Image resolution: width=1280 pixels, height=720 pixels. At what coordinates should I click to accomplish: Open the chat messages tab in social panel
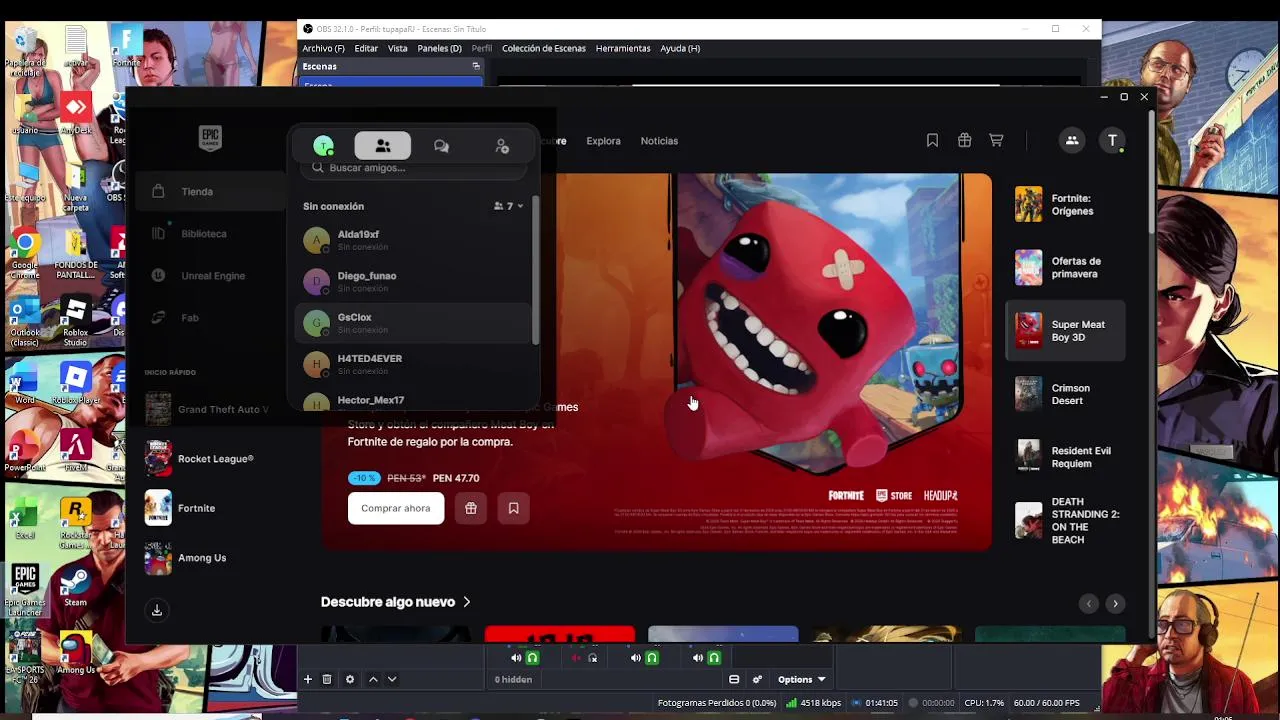[441, 146]
